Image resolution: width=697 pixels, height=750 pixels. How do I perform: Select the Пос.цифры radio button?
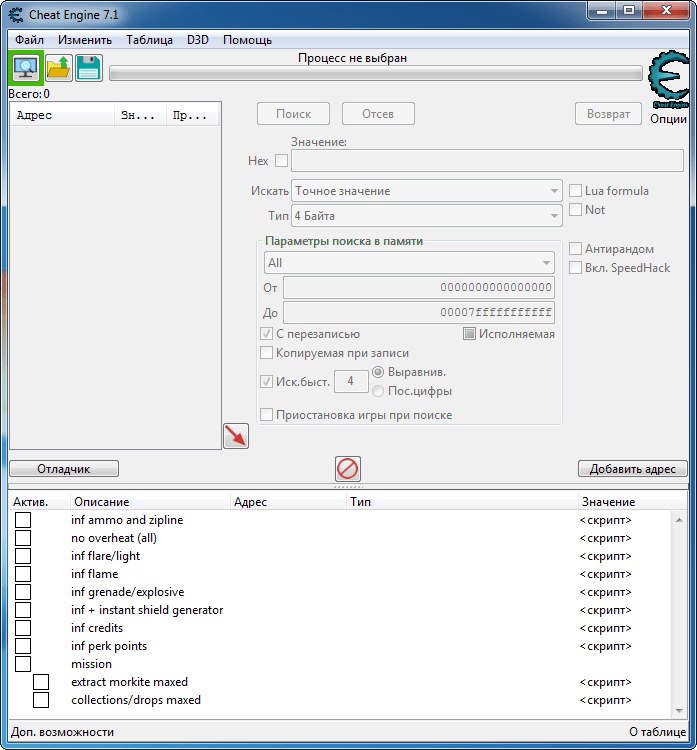378,391
